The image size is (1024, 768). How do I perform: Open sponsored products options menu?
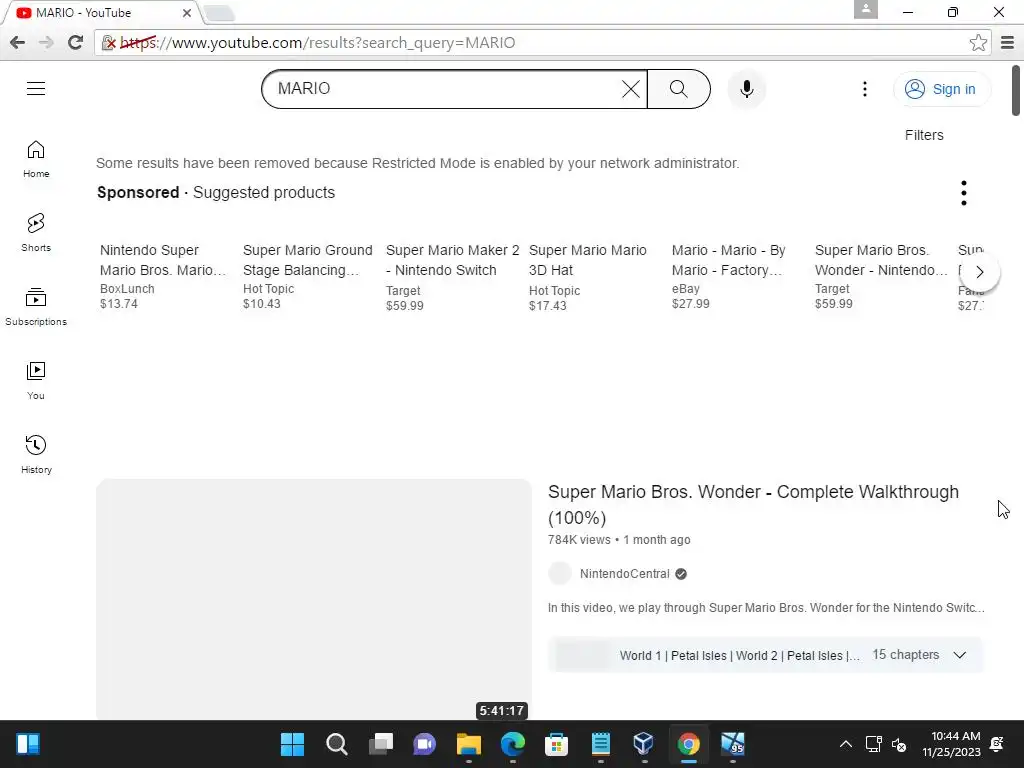coord(963,193)
